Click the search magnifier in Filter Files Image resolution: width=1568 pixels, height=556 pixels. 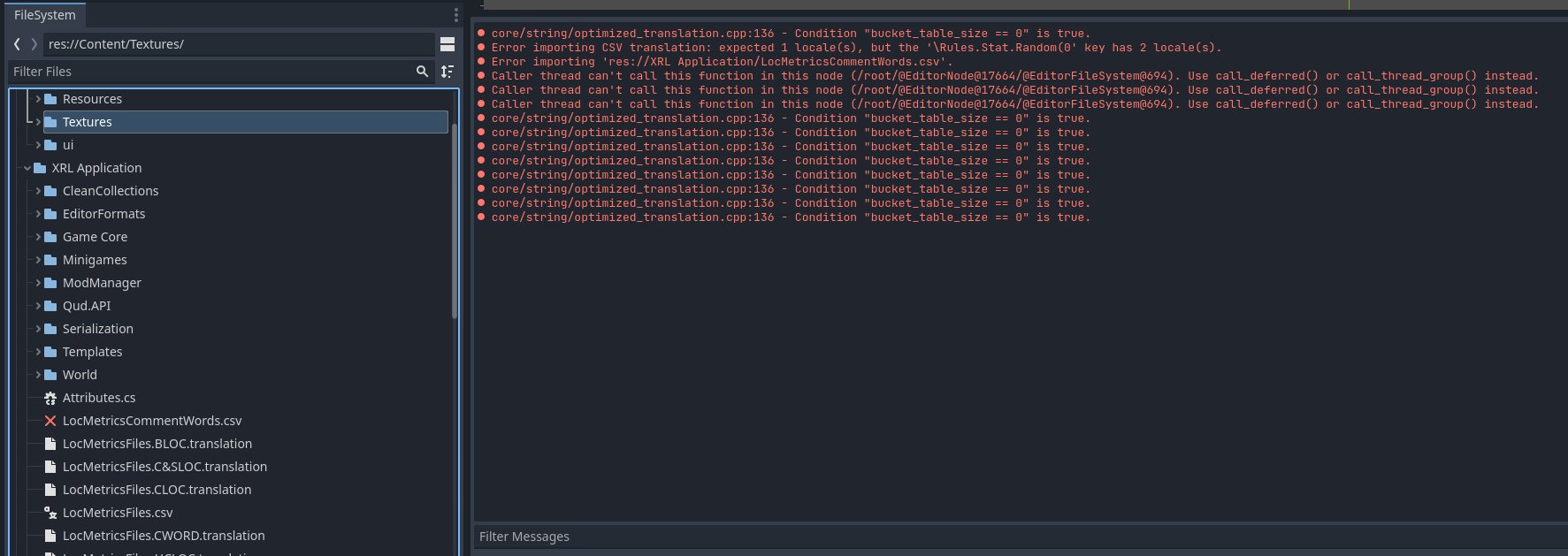423,72
